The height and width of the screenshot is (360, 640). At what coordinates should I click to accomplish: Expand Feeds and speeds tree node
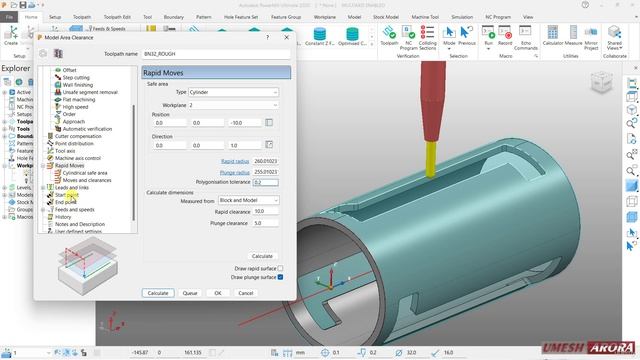coord(43,210)
